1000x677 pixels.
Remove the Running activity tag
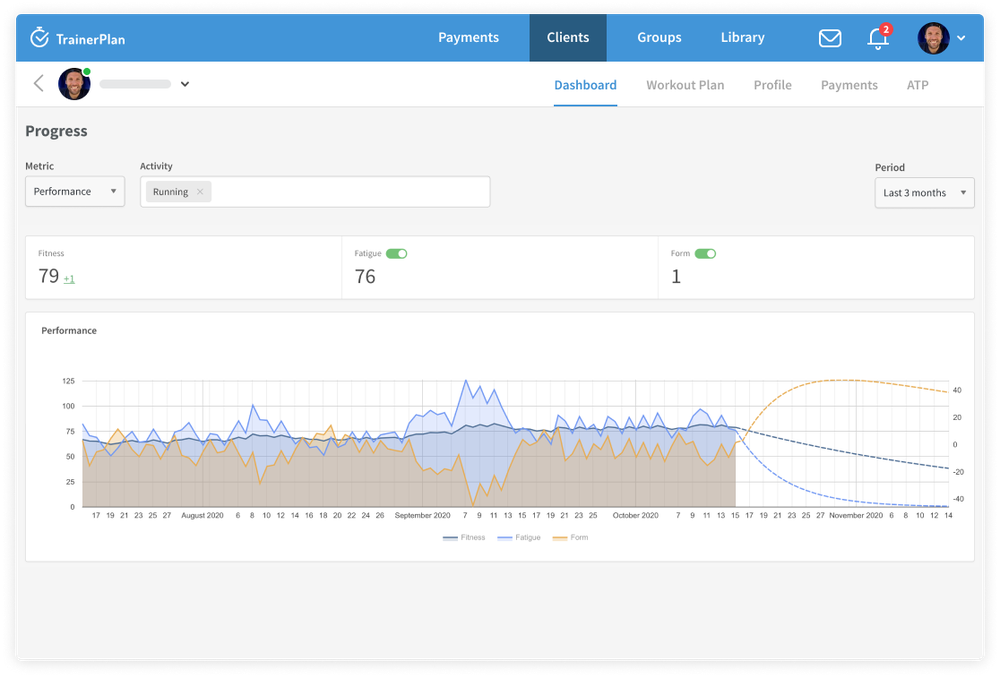200,191
